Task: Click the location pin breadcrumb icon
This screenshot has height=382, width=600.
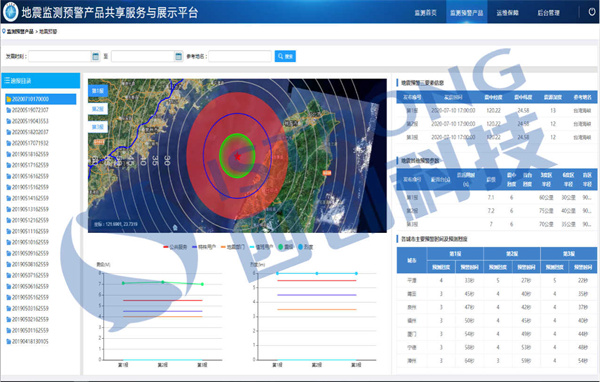Action: (x=4, y=31)
